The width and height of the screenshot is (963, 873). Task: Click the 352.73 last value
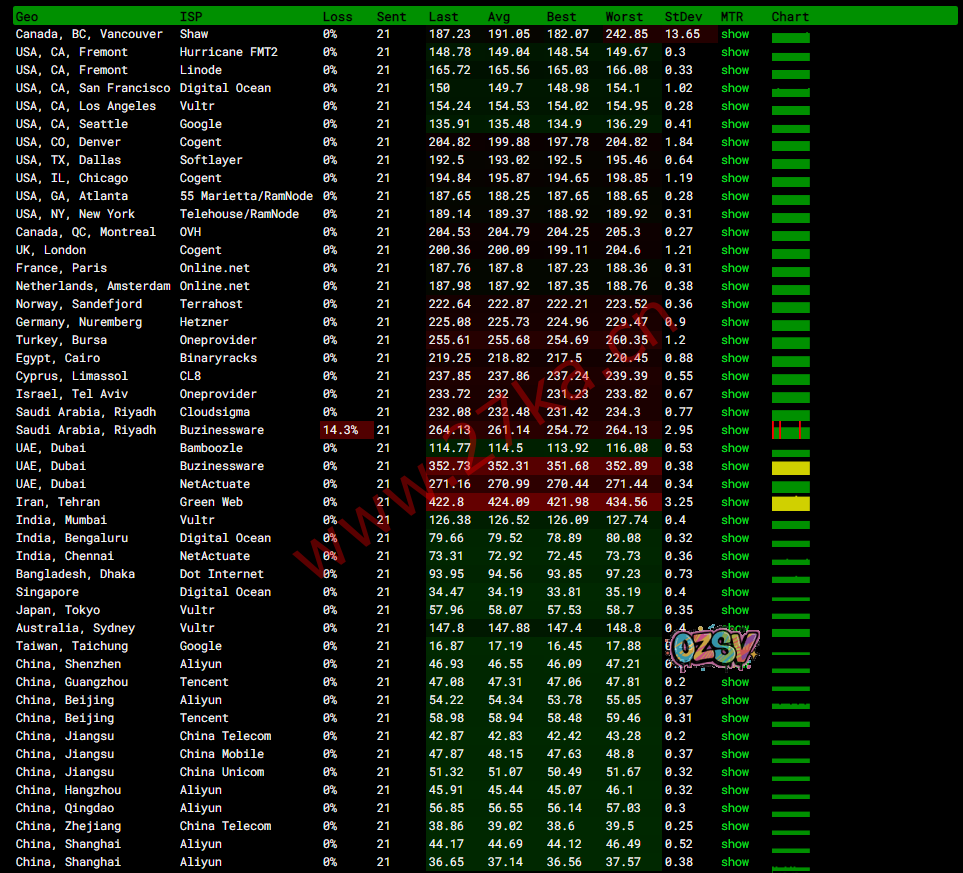click(x=450, y=466)
